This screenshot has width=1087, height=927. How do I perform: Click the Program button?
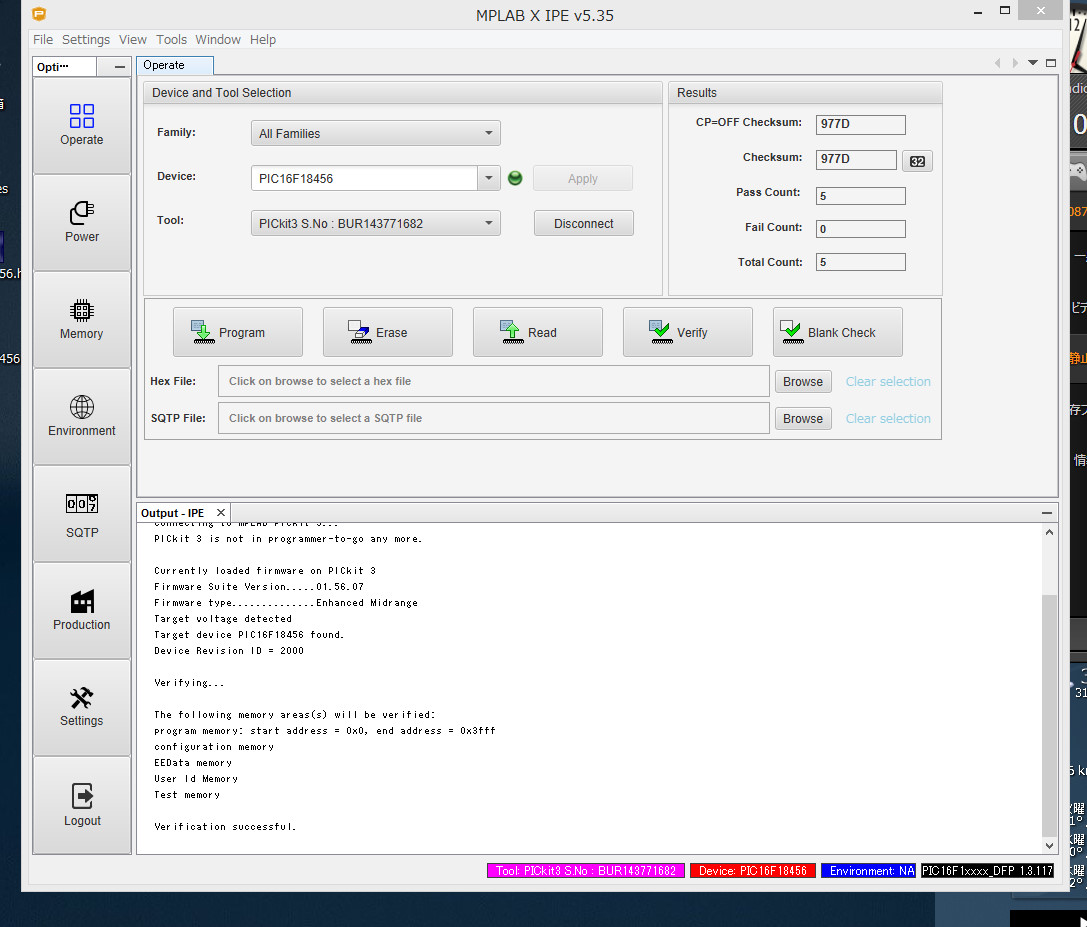(x=238, y=332)
